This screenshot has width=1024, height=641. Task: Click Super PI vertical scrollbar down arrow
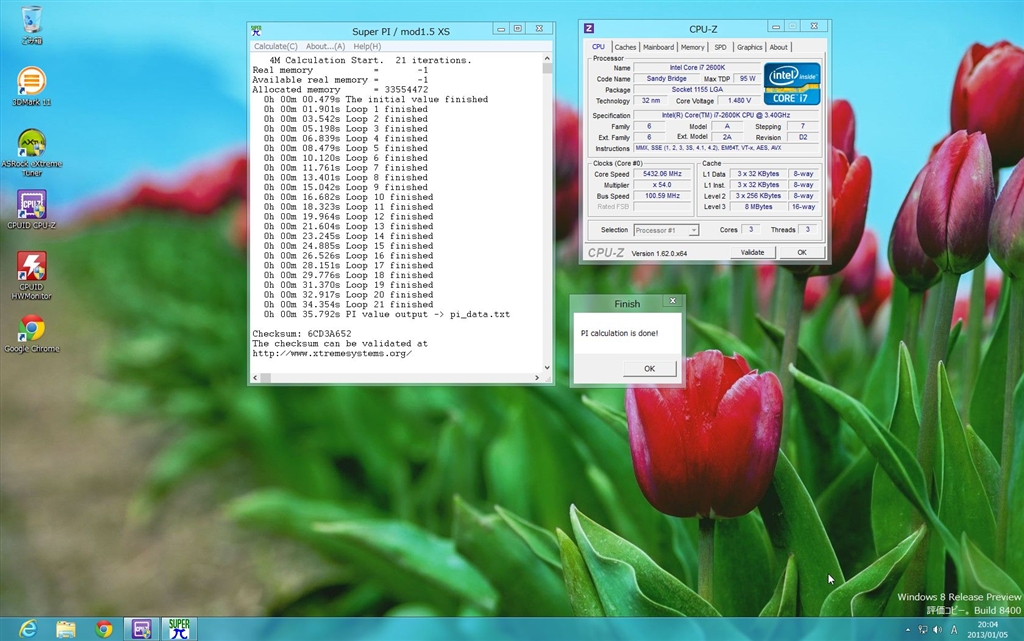(x=547, y=367)
